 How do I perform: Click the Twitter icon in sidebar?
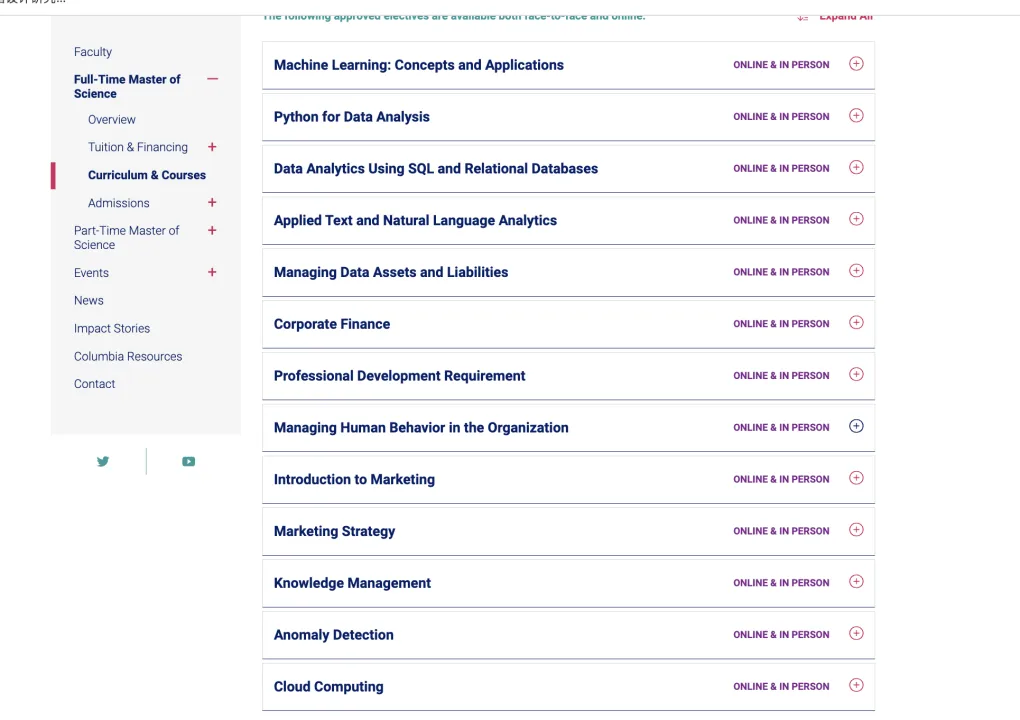coord(103,461)
